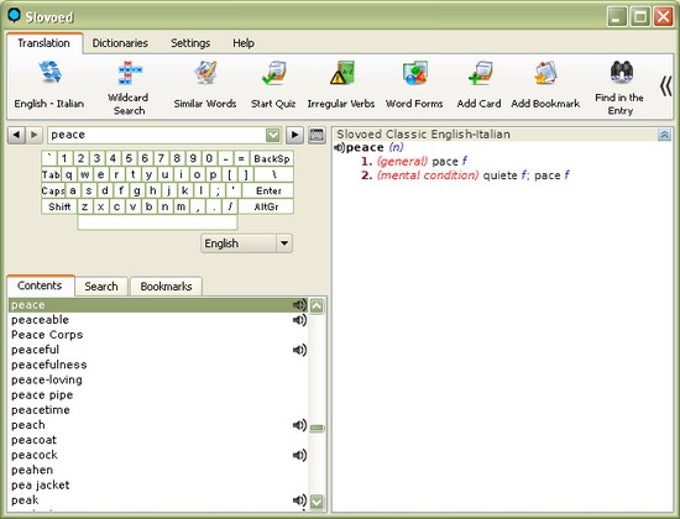Click Add Bookmark icon
This screenshot has height=519, width=680.
pos(546,72)
